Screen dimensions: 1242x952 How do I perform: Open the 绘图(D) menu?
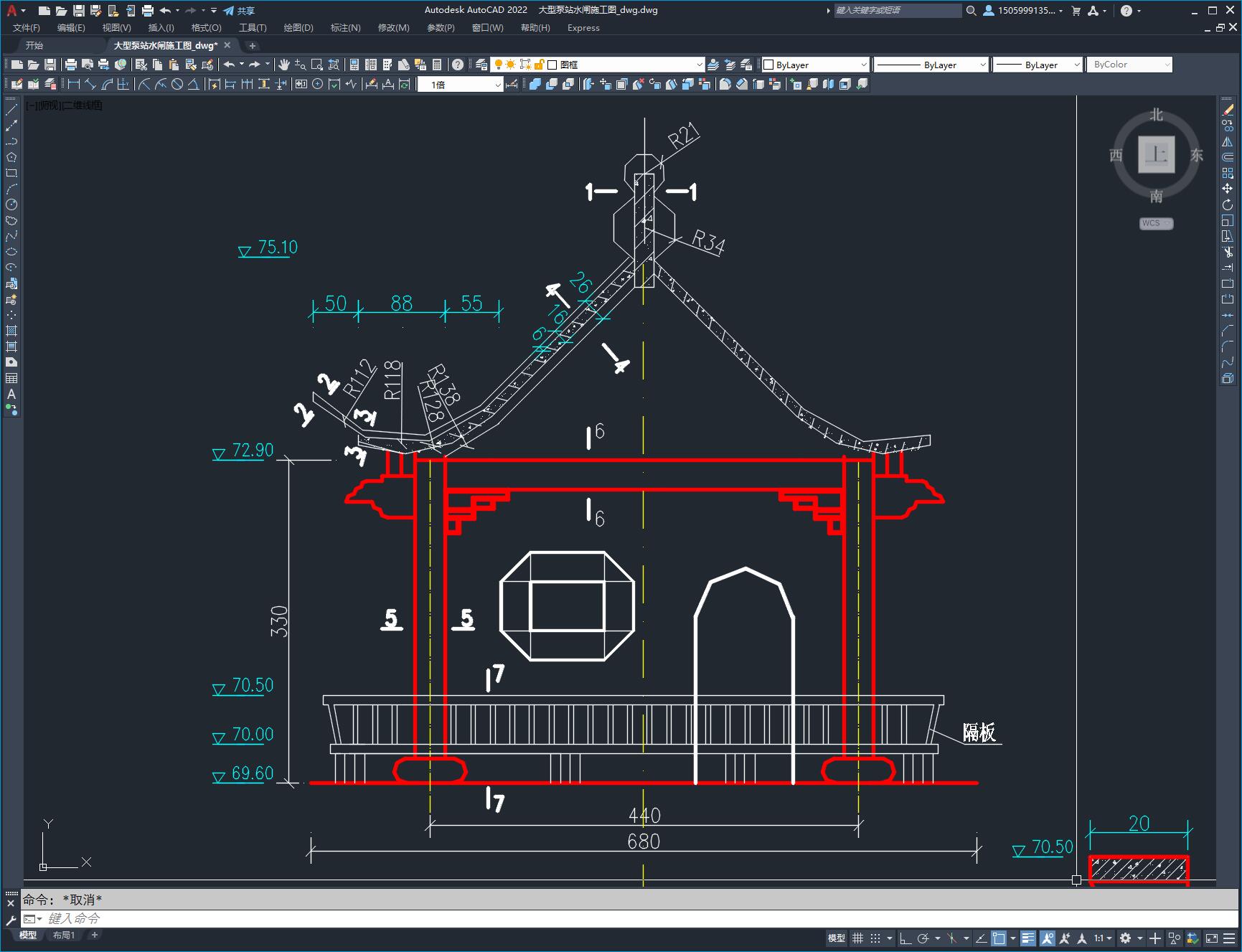(298, 28)
